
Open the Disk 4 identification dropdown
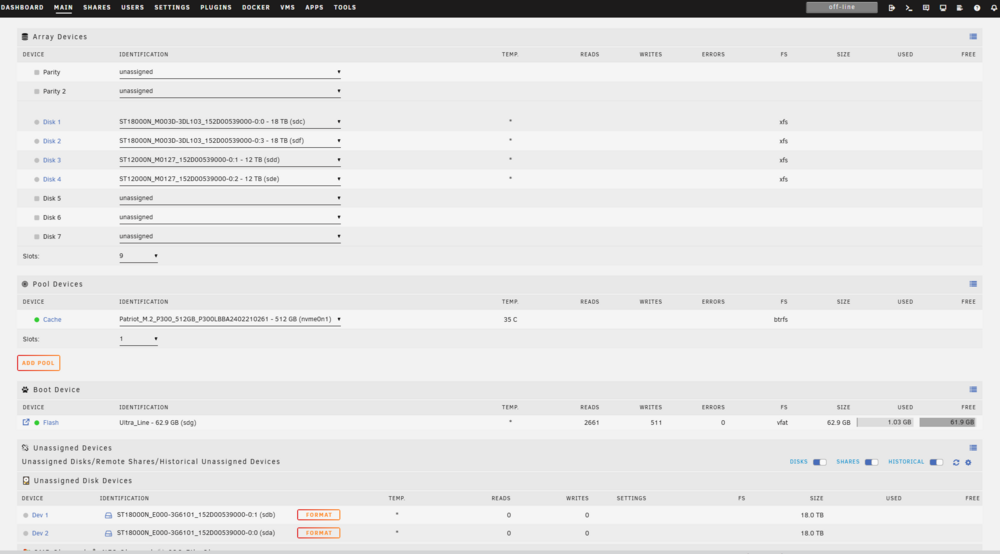(x=230, y=179)
